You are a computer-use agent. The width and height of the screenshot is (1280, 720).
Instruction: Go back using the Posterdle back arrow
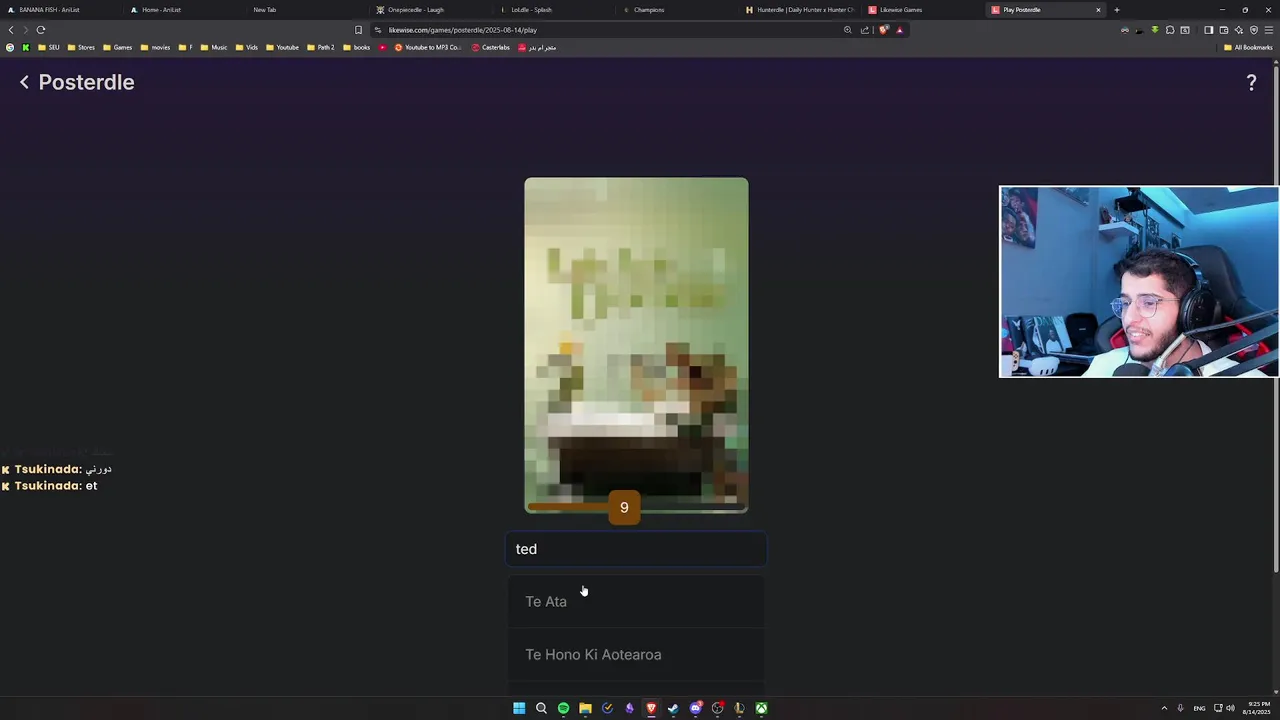[25, 82]
